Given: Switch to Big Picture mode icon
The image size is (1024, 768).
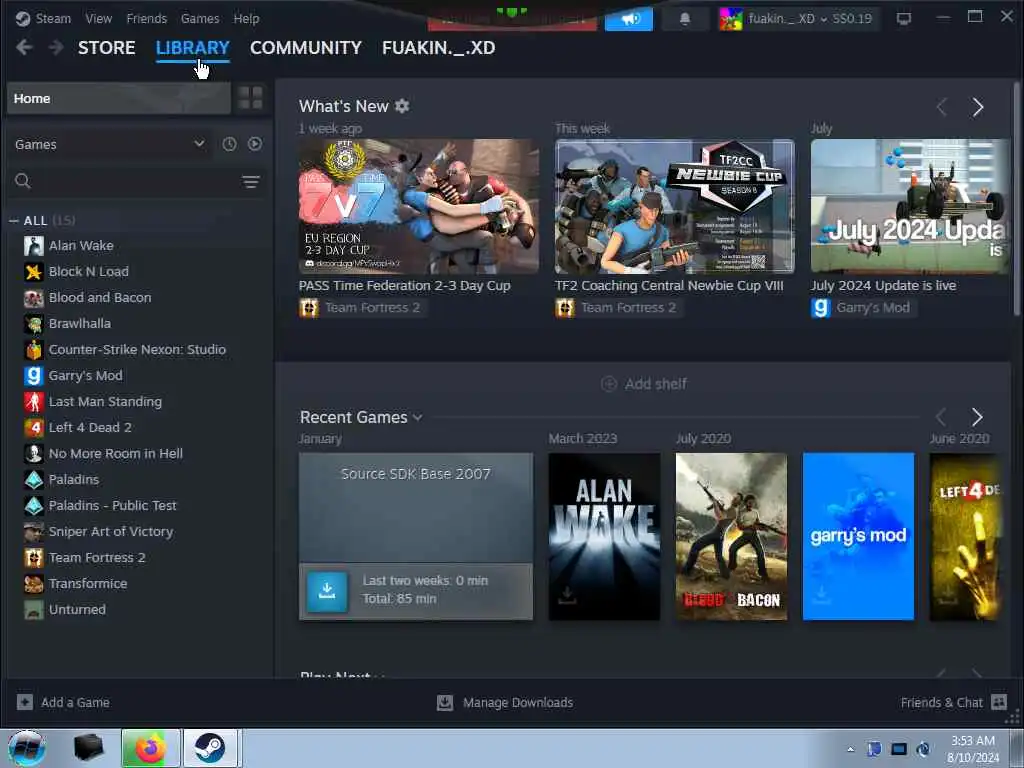Looking at the screenshot, I should point(904,19).
